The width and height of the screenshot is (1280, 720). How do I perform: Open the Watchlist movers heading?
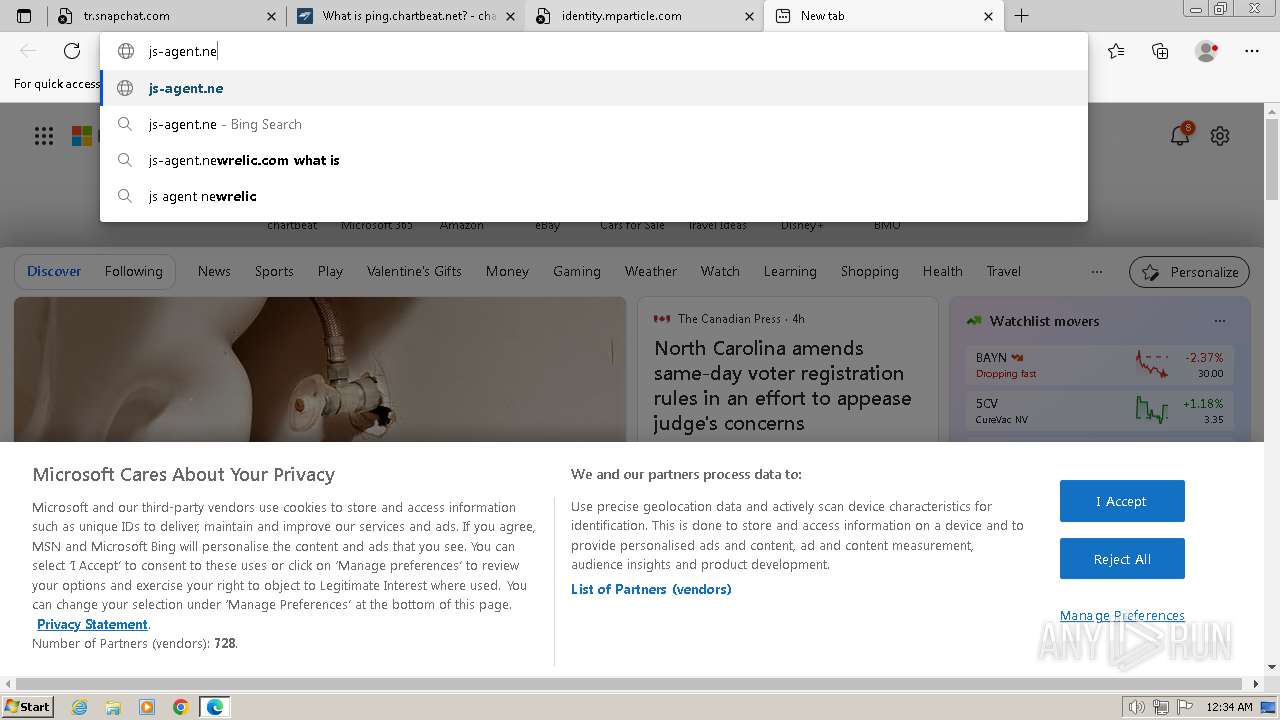click(1044, 321)
